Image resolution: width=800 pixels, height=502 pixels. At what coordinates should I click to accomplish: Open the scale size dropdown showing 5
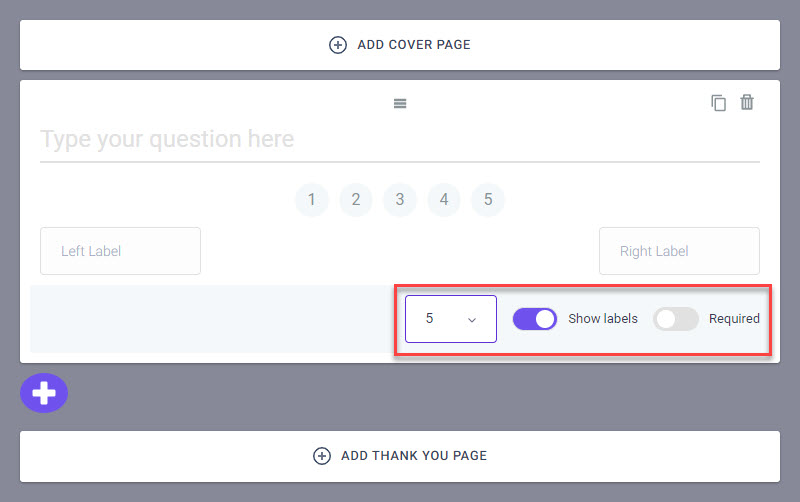pyautogui.click(x=451, y=319)
